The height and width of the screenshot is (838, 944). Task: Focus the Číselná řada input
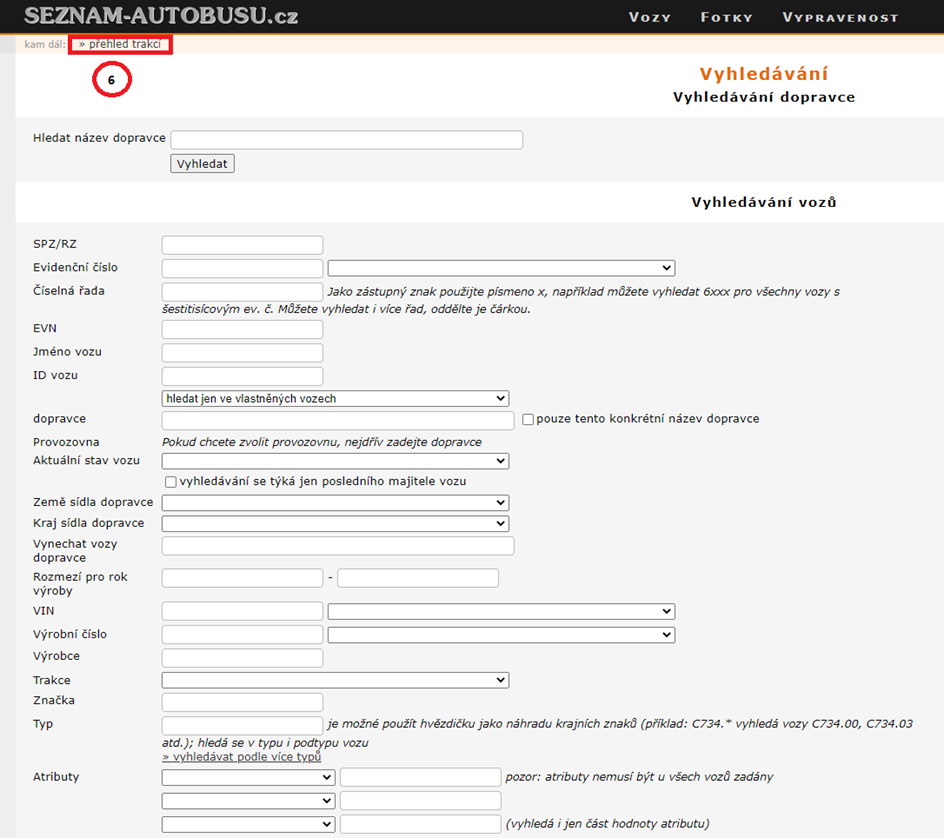(x=242, y=292)
